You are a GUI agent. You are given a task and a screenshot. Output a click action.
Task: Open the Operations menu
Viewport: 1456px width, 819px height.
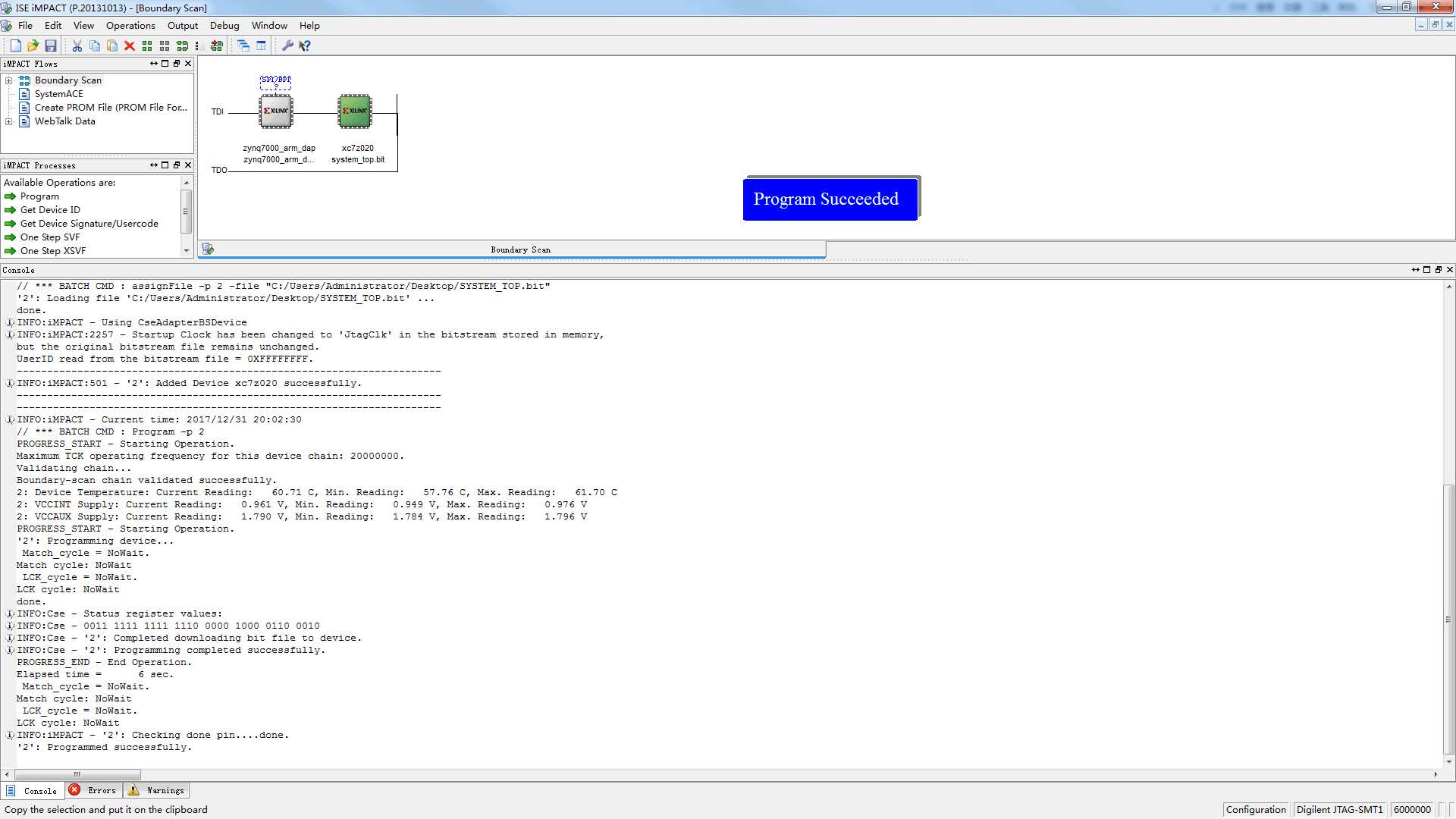(130, 26)
